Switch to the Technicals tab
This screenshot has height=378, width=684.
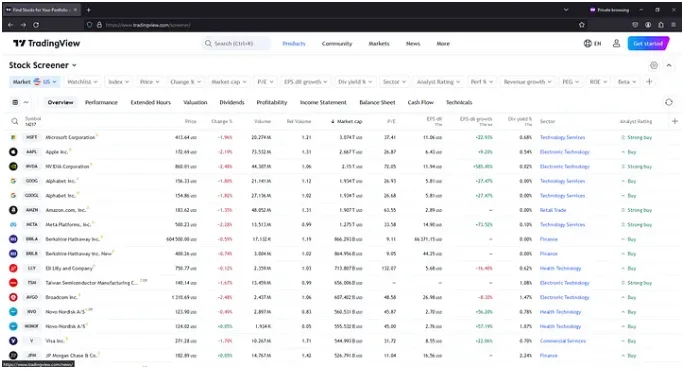click(459, 102)
